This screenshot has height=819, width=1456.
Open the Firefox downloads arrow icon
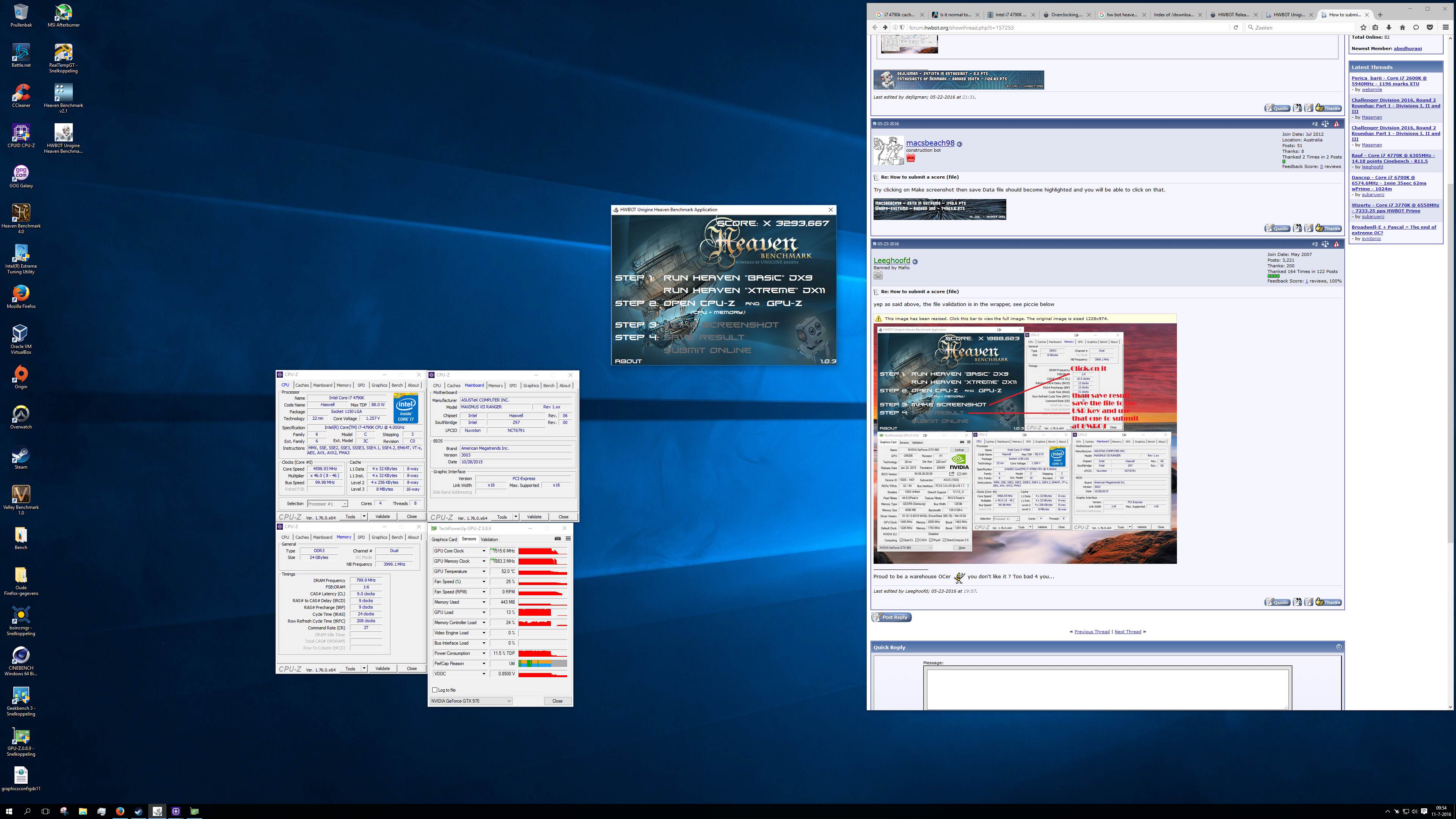pyautogui.click(x=1389, y=27)
